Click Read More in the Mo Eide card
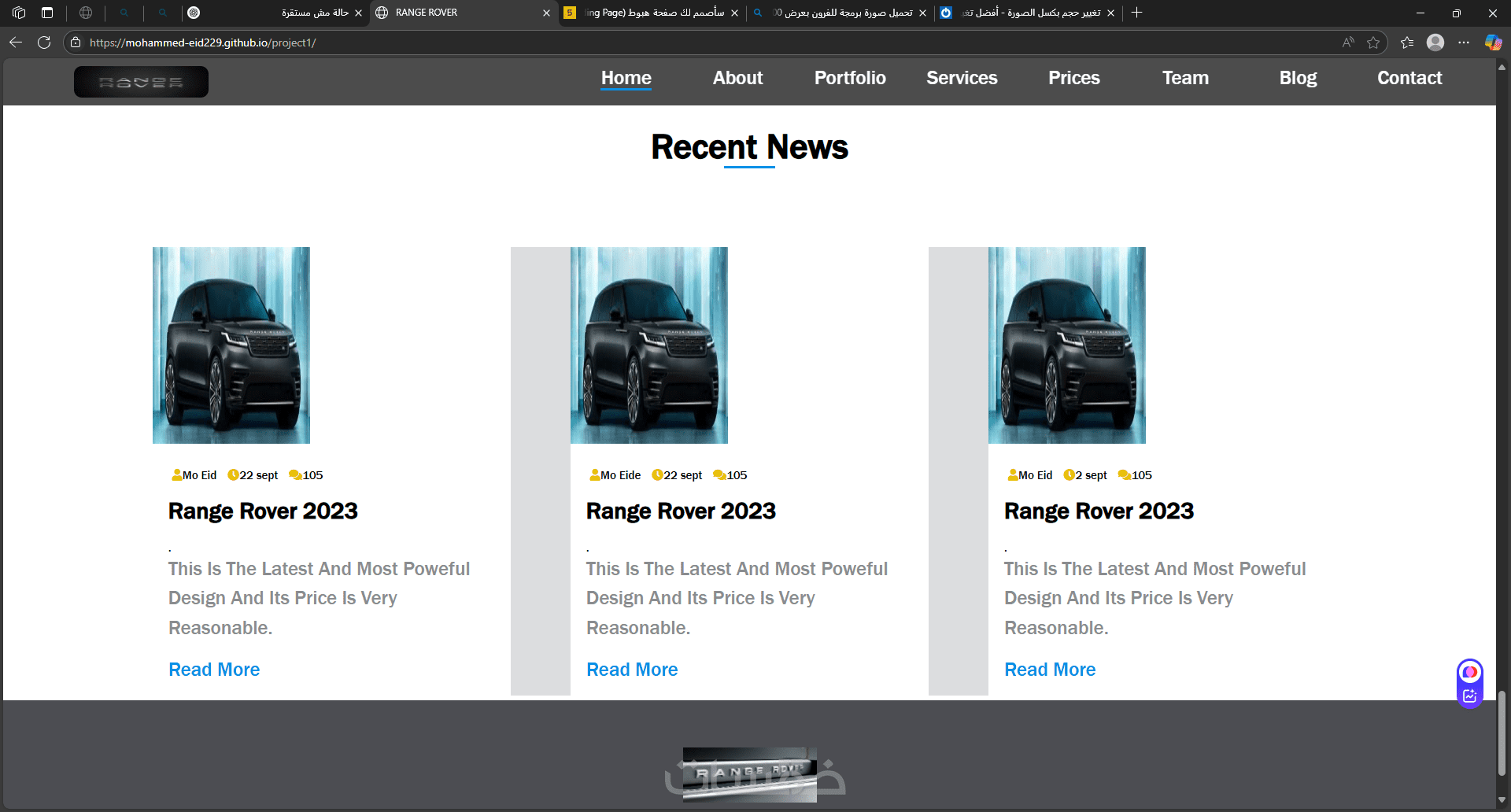Image resolution: width=1511 pixels, height=812 pixels. point(632,670)
